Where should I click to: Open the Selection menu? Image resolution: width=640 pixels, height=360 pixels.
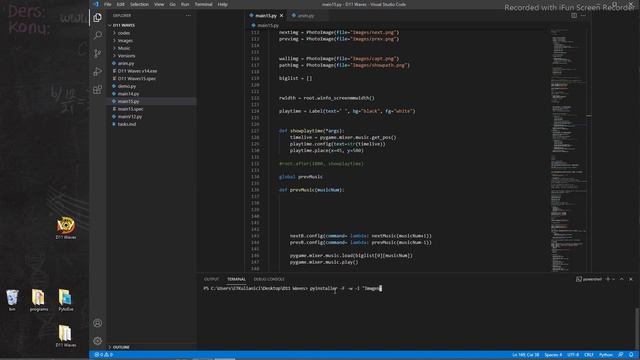(x=139, y=4)
